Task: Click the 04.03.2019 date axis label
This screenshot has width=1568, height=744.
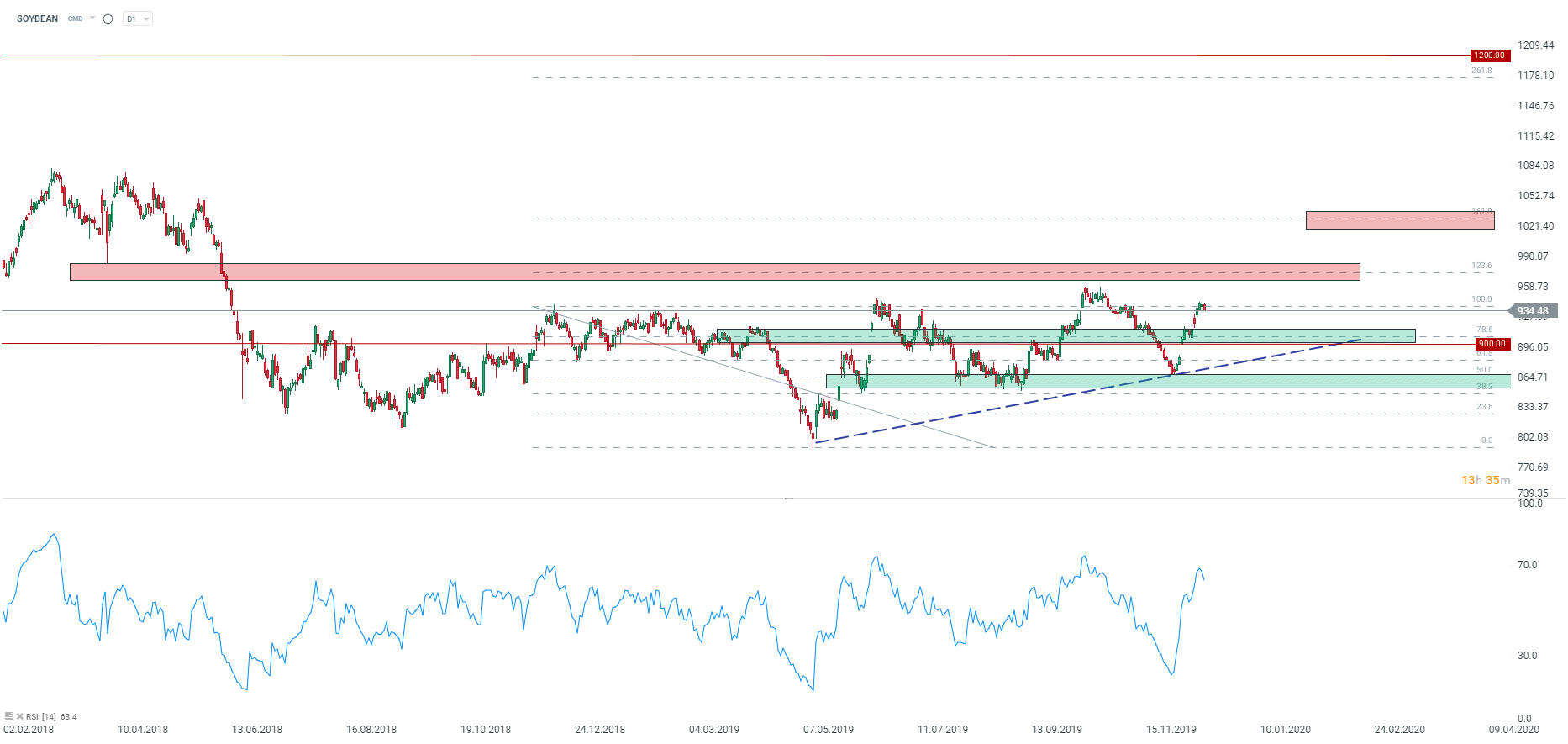Action: point(714,730)
